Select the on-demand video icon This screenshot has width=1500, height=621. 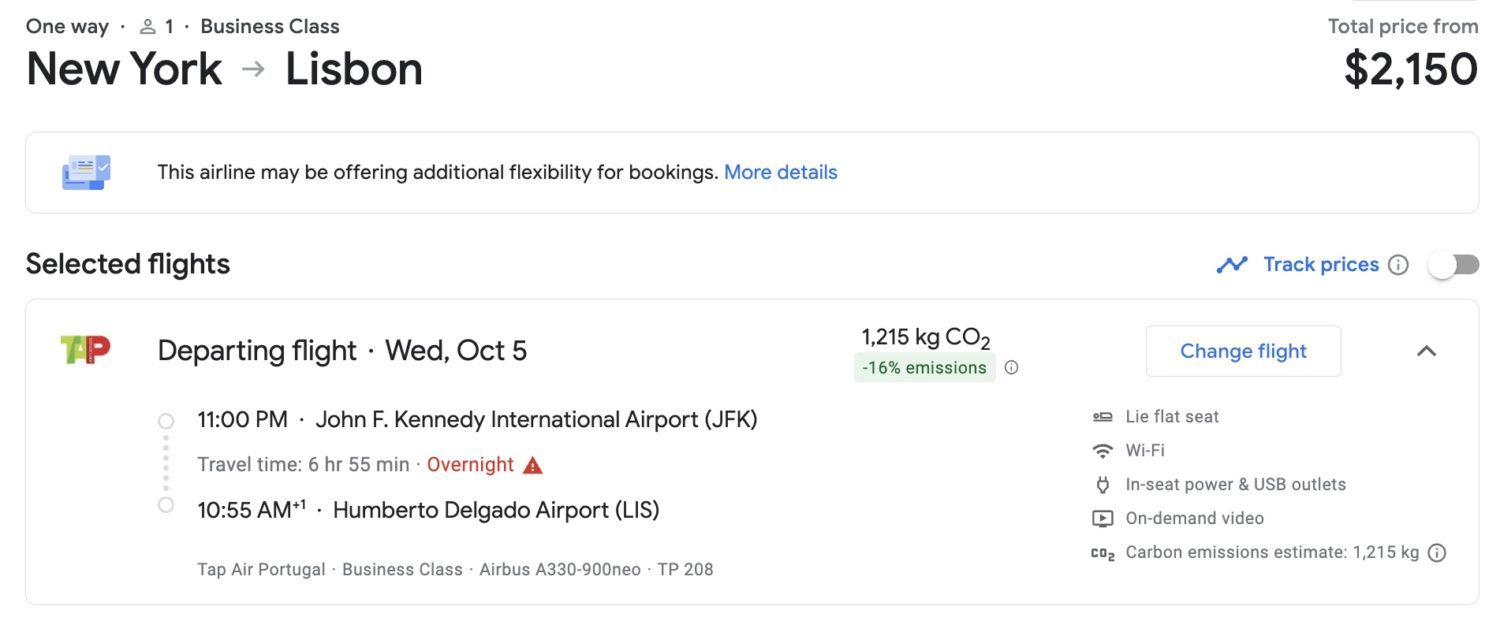1103,518
